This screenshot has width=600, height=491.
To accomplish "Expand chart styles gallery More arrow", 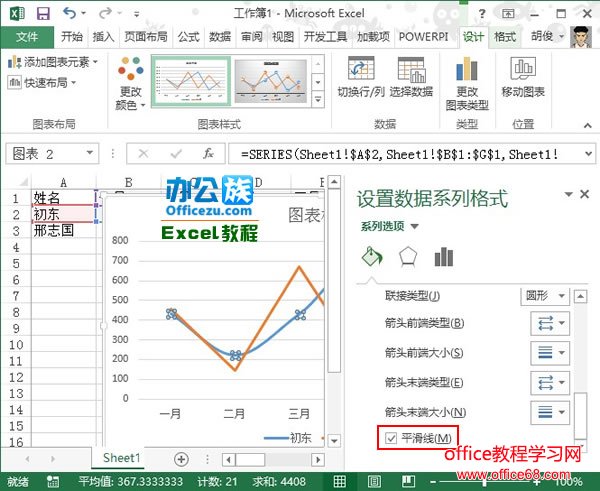I will (318, 100).
